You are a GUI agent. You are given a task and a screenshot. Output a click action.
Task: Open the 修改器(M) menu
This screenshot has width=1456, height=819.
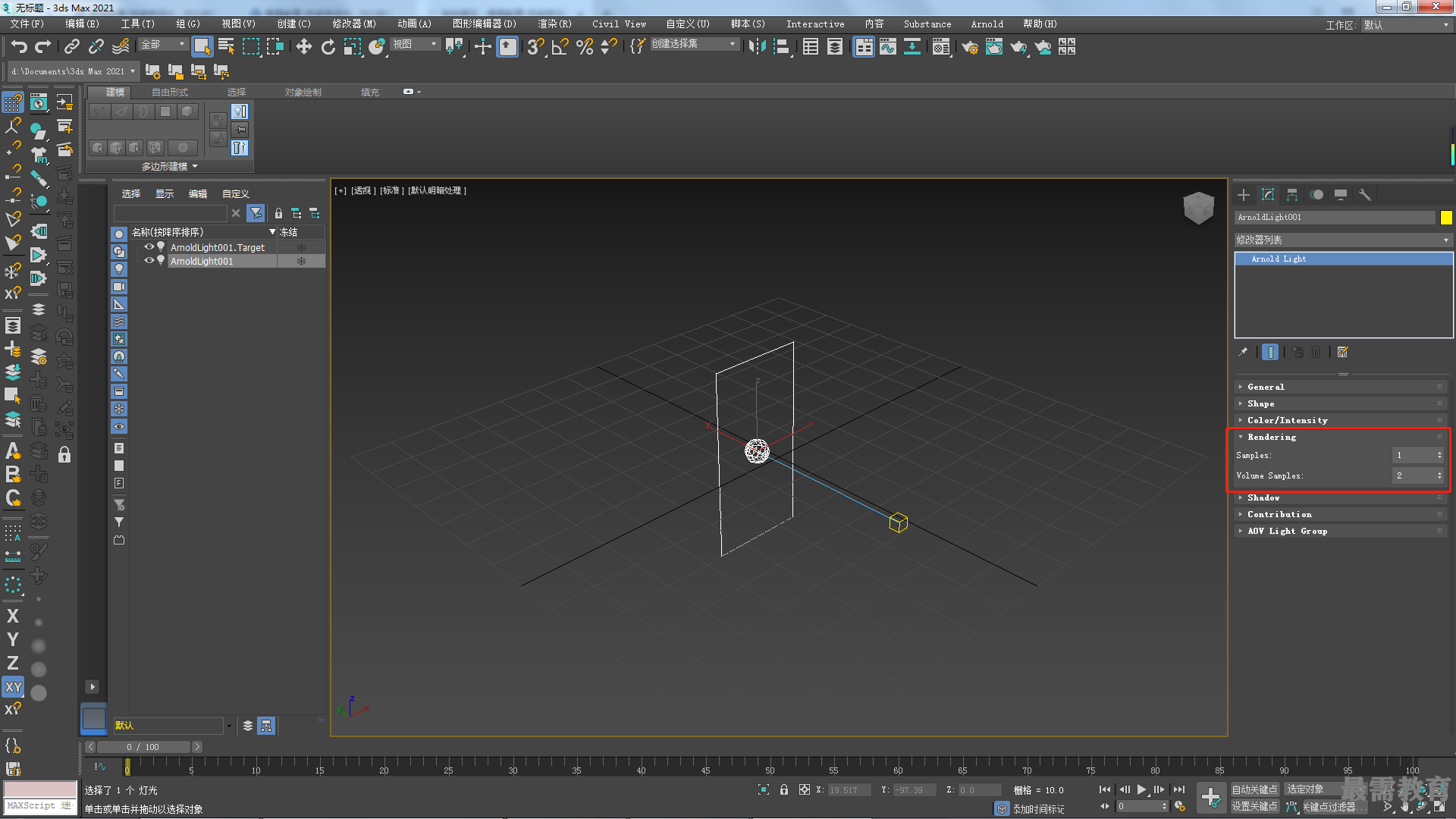pos(354,24)
